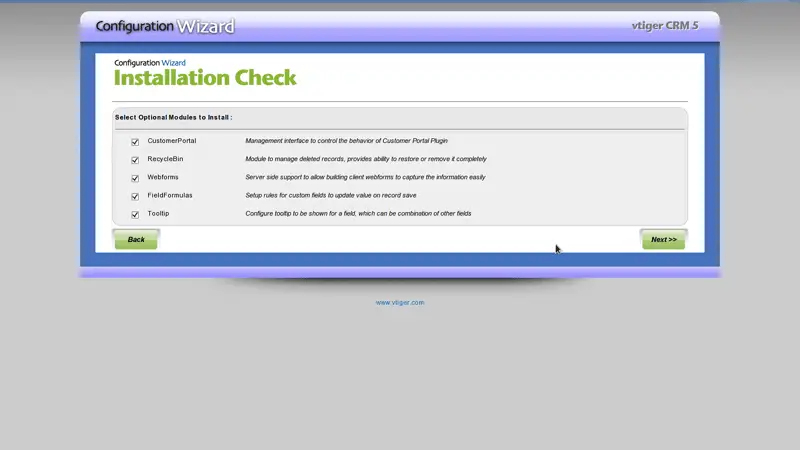Click the green Installation Check title

205,78
